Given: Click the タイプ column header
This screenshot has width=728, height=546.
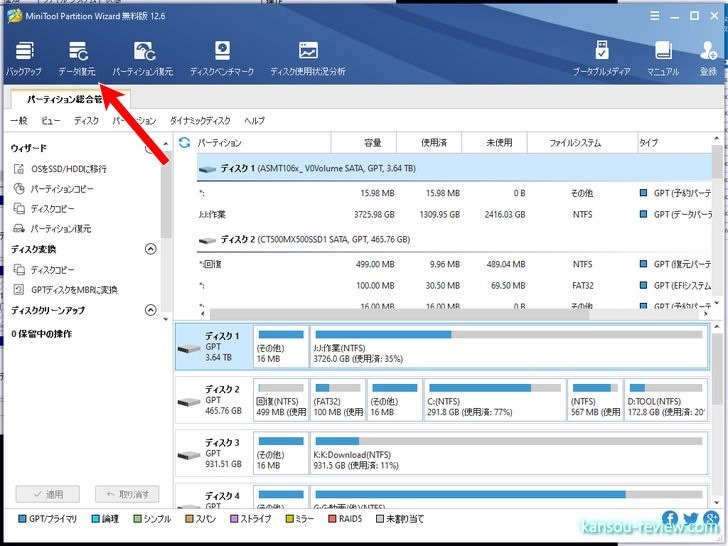Looking at the screenshot, I should [x=675, y=143].
